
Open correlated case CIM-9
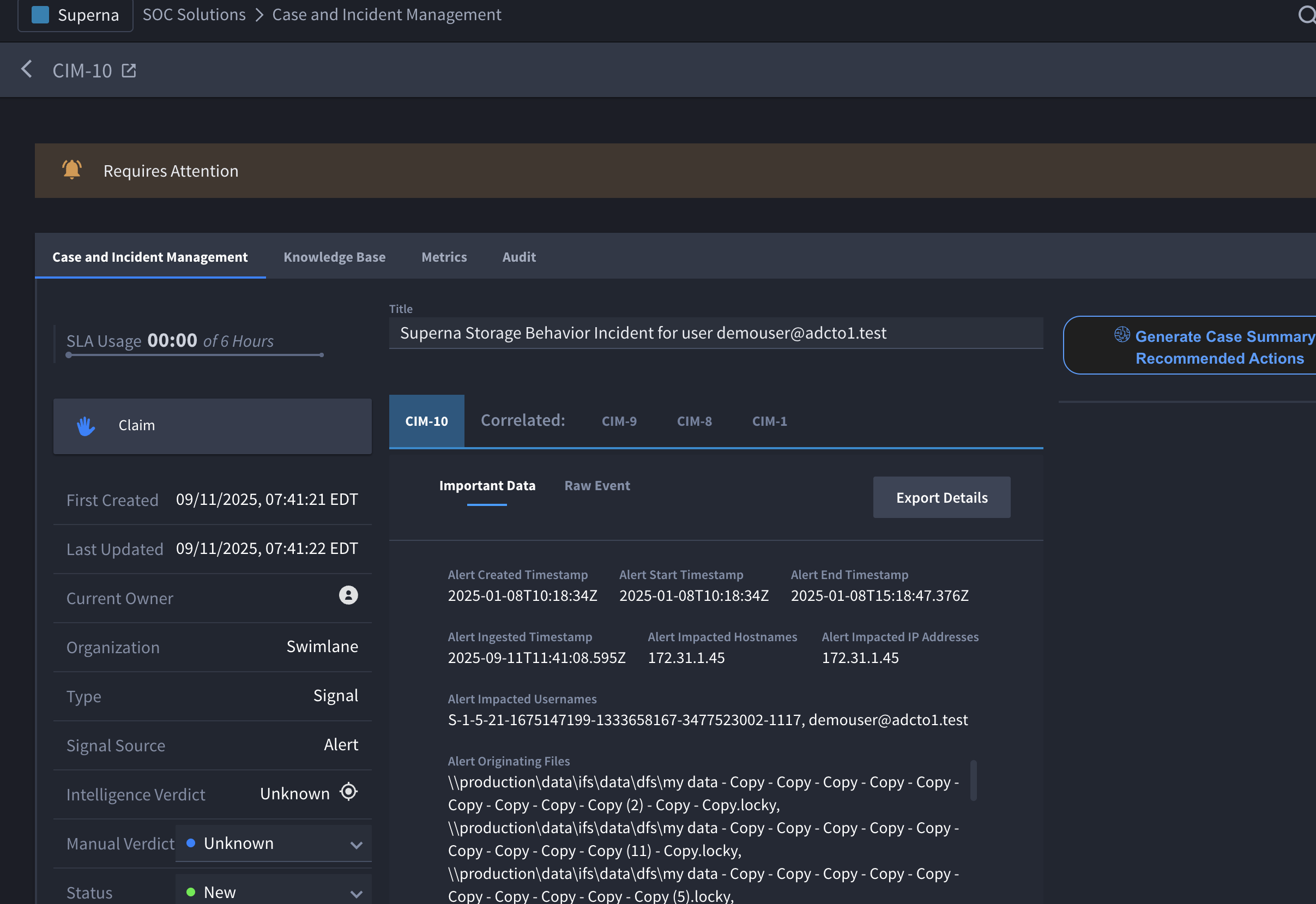pos(619,421)
